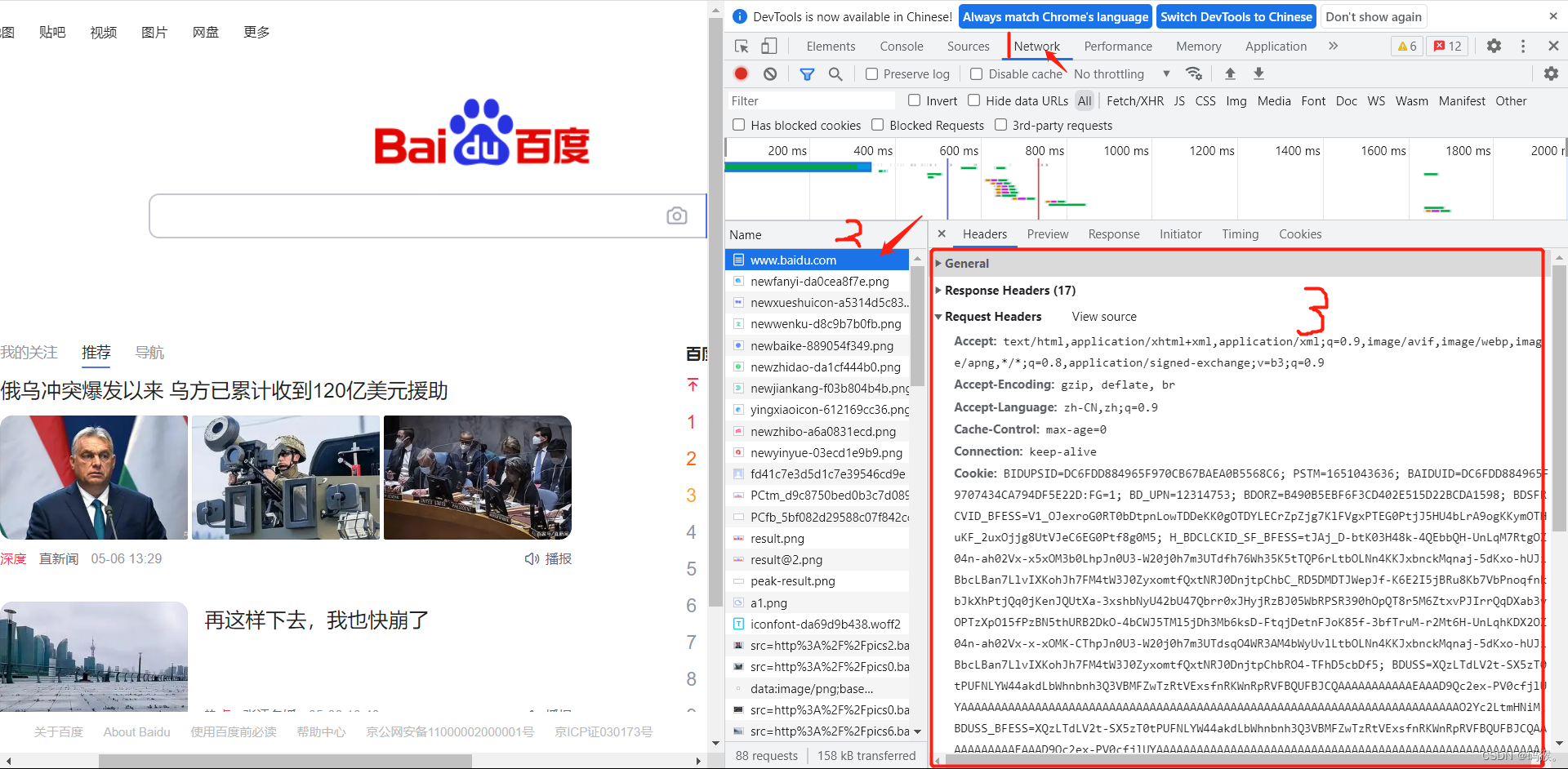Click the errors count badge 12
This screenshot has width=1568, height=769.
1447,47
